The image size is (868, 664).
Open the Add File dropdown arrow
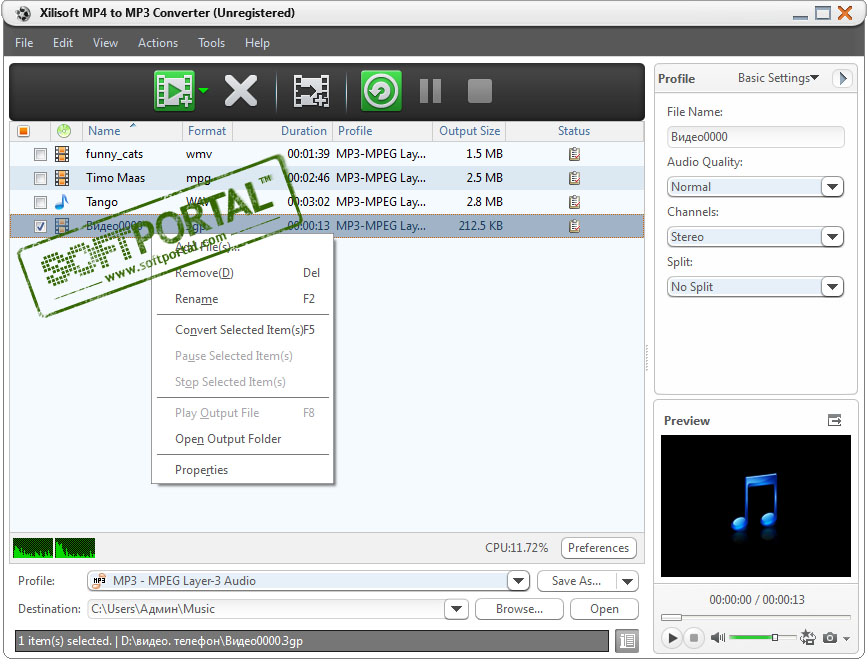point(204,90)
